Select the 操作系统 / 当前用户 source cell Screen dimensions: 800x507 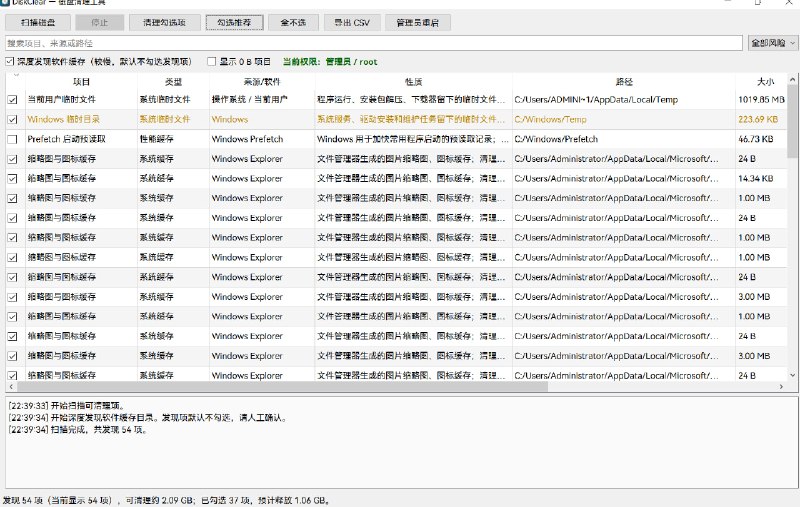point(262,99)
